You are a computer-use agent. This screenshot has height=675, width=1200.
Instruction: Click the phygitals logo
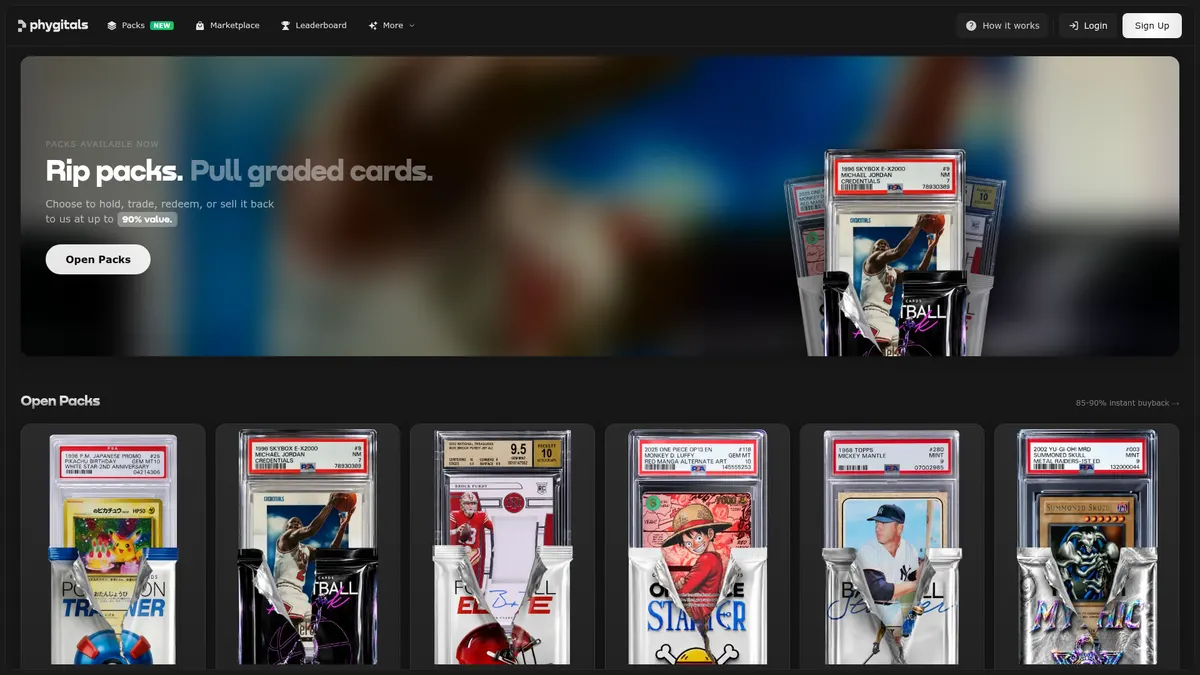click(52, 25)
